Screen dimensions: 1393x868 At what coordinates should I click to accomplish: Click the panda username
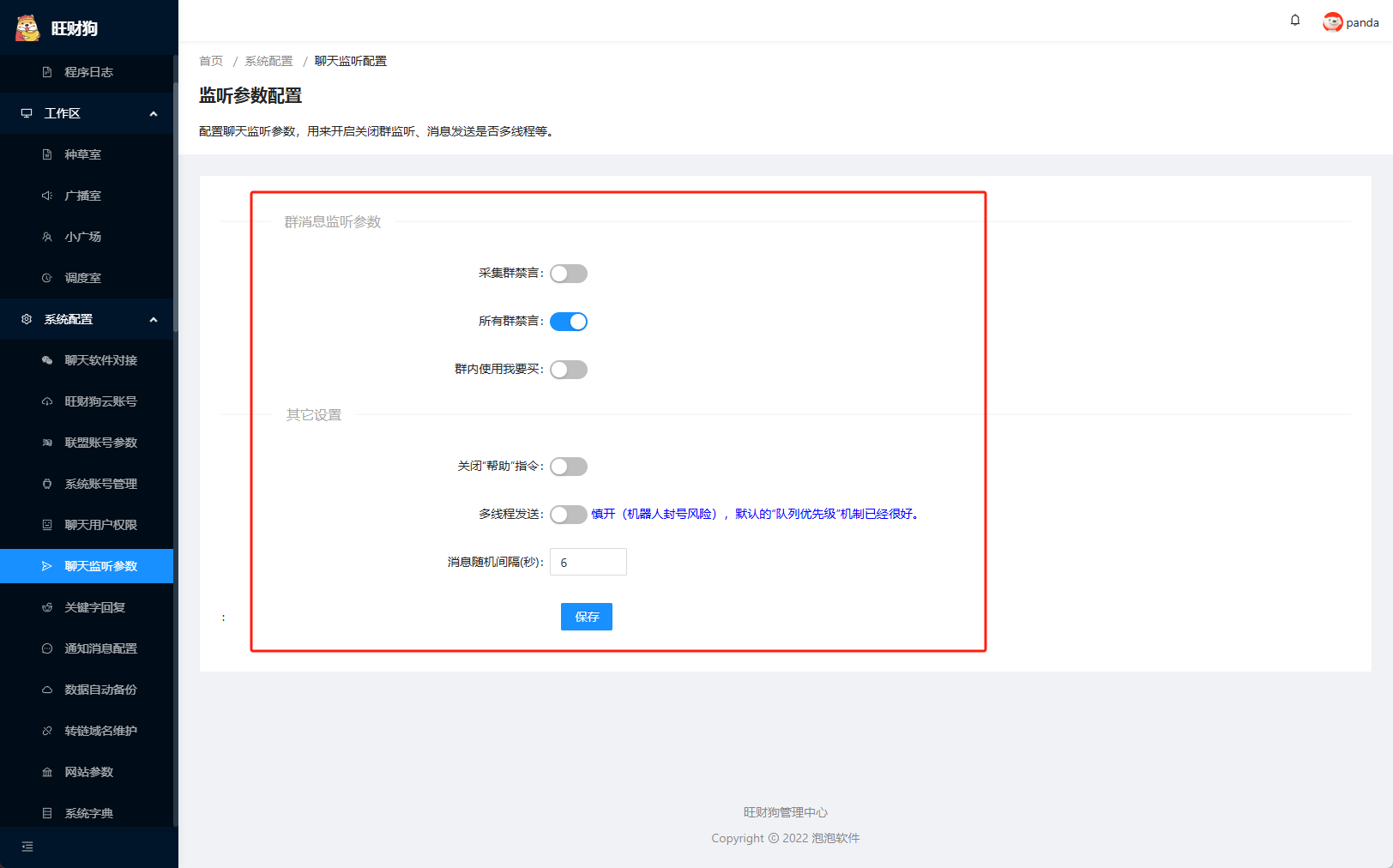[1362, 23]
